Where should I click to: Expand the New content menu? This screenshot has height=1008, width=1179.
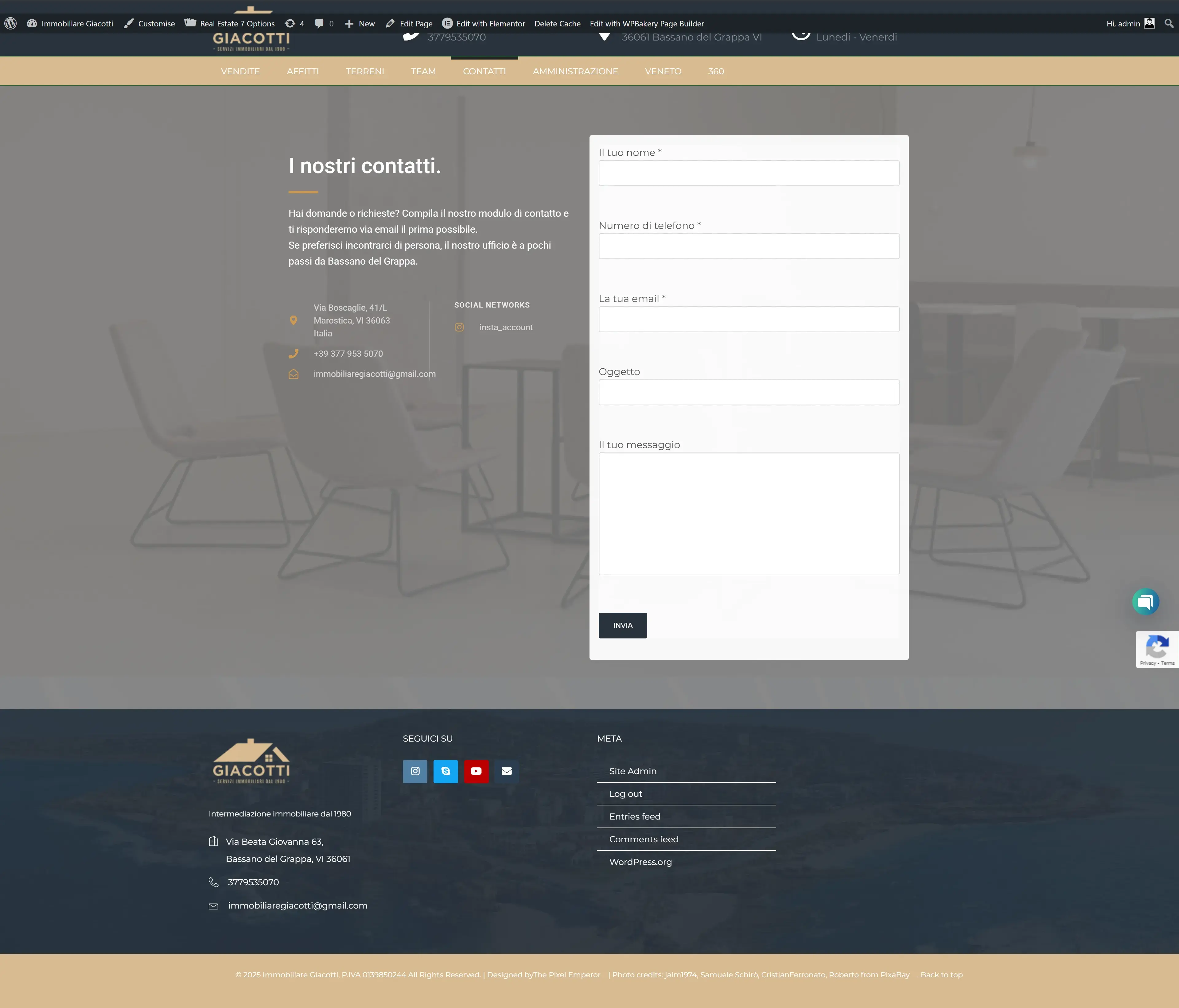pyautogui.click(x=360, y=23)
